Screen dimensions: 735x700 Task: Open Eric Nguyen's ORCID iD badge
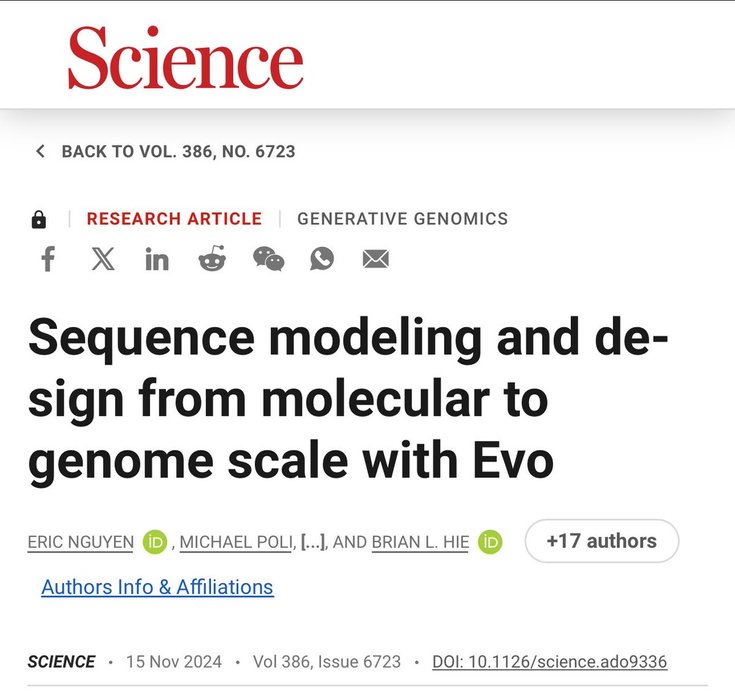tap(154, 542)
